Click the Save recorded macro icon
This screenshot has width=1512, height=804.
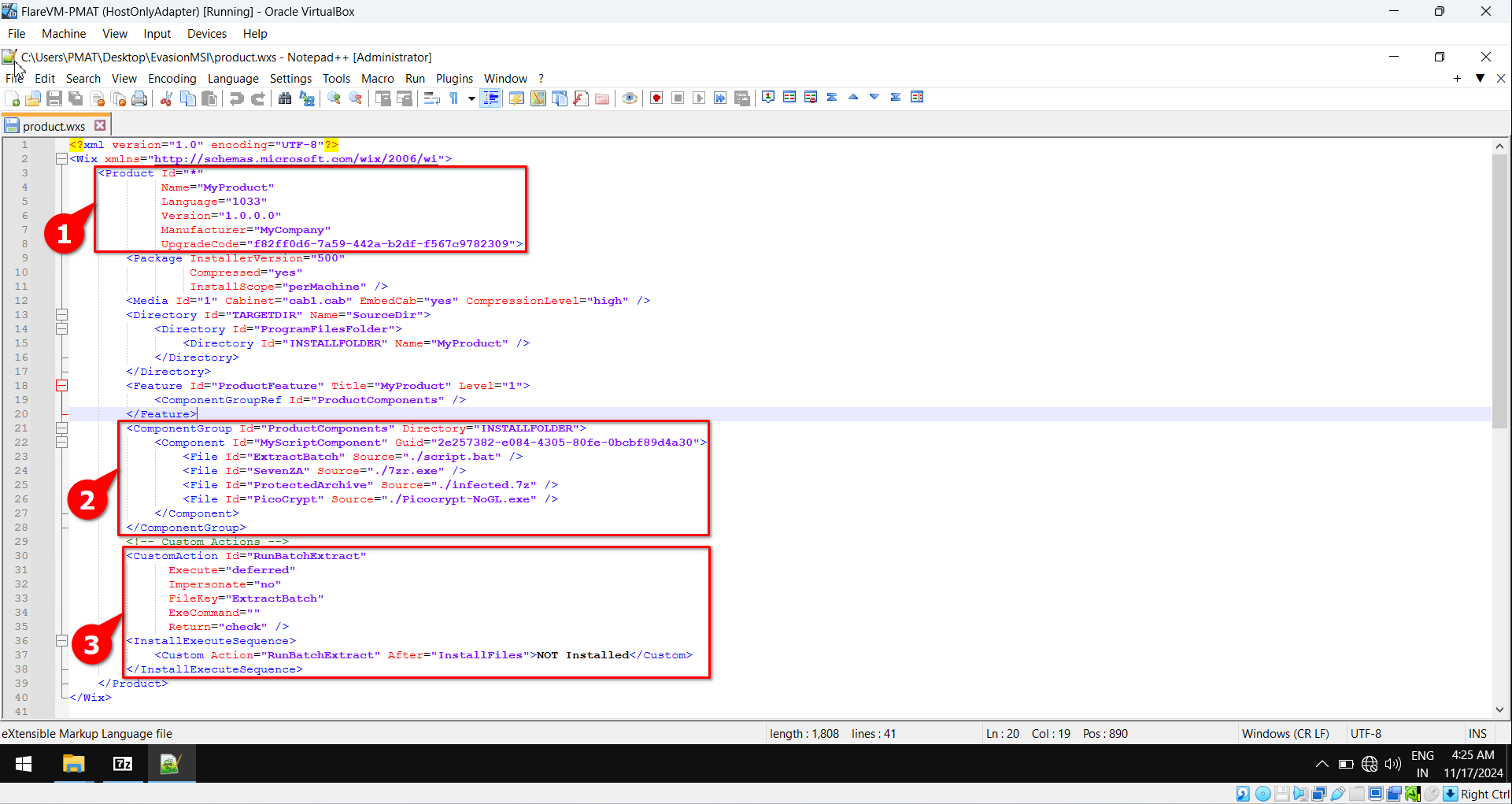pyautogui.click(x=741, y=98)
